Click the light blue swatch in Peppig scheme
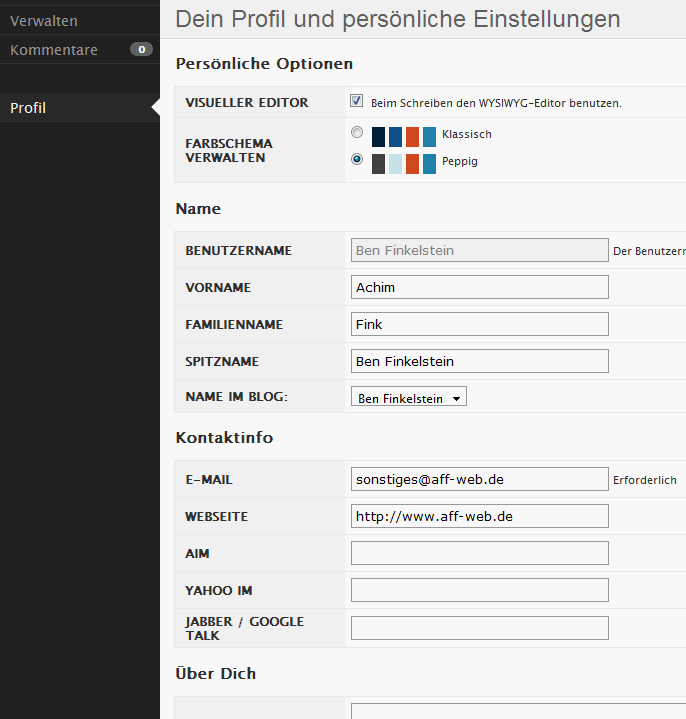The width and height of the screenshot is (686, 719). [395, 164]
